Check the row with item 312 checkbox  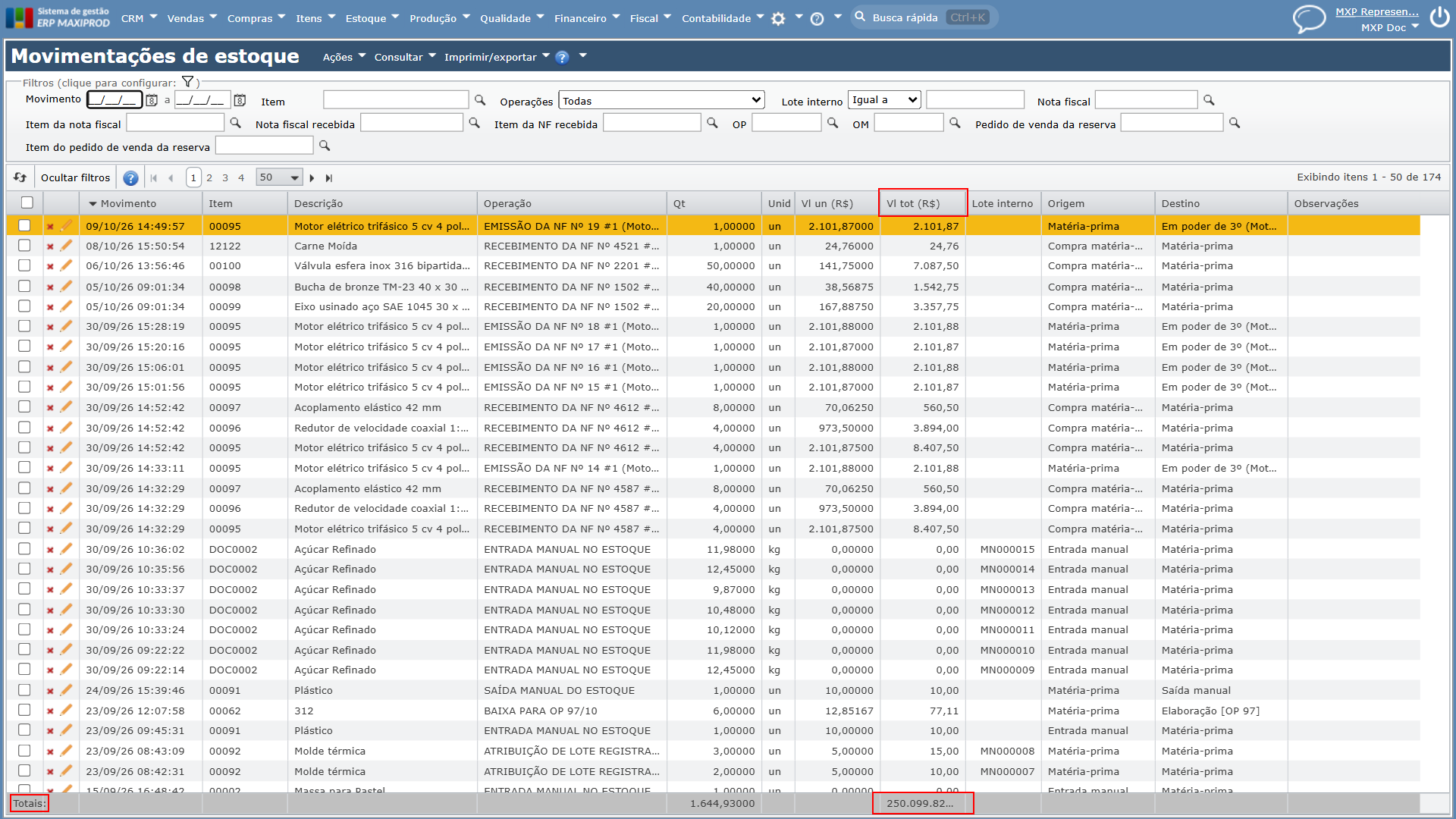24,710
